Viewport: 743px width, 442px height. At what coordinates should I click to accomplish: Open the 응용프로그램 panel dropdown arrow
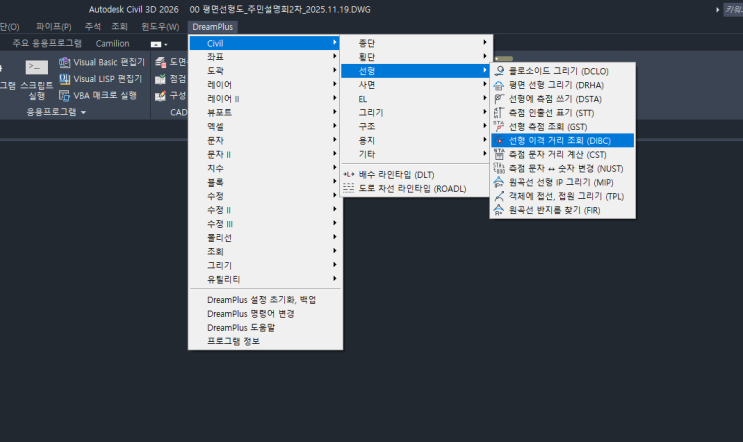click(x=84, y=112)
